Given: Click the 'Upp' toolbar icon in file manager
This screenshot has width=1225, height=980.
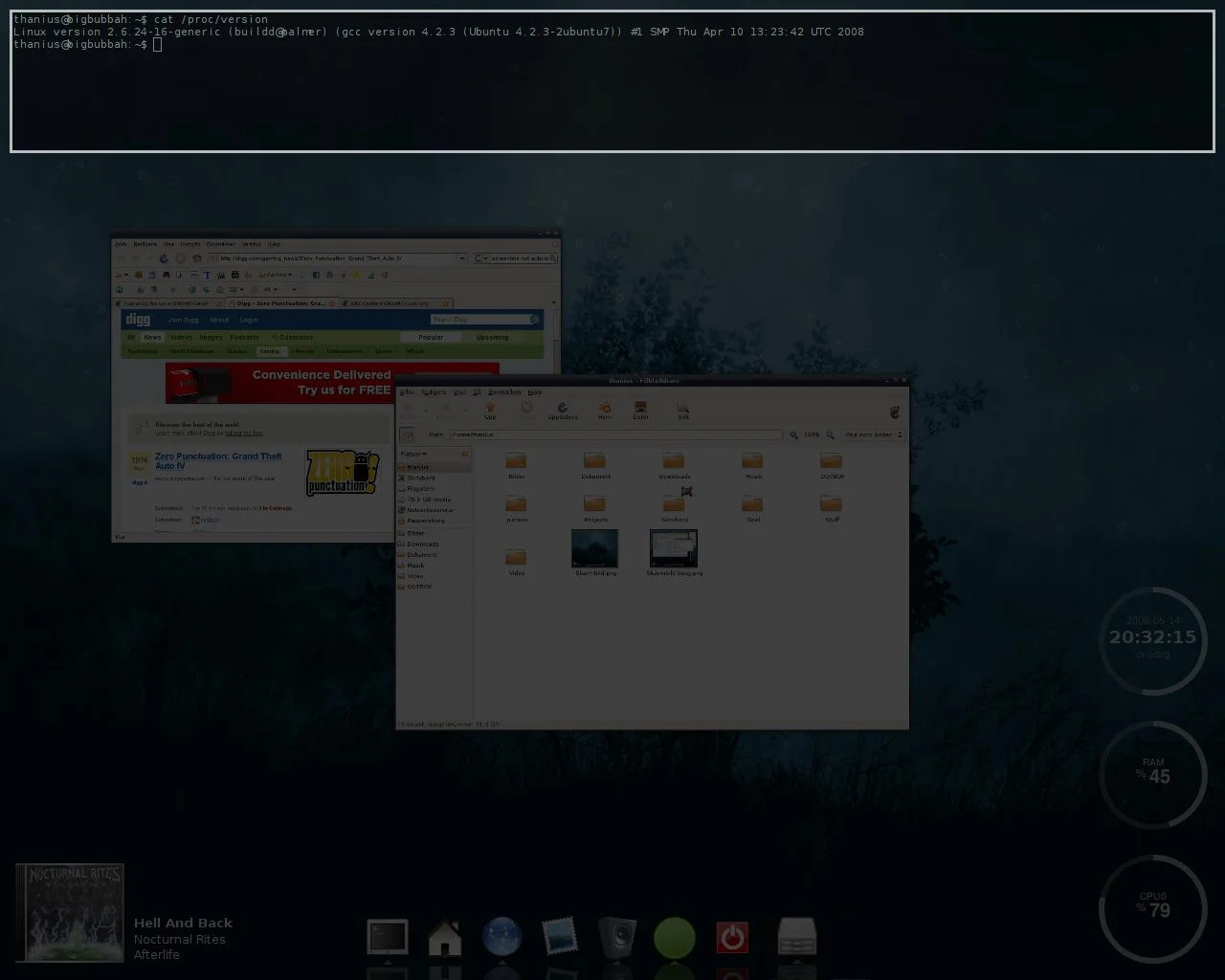Looking at the screenshot, I should coord(490,410).
